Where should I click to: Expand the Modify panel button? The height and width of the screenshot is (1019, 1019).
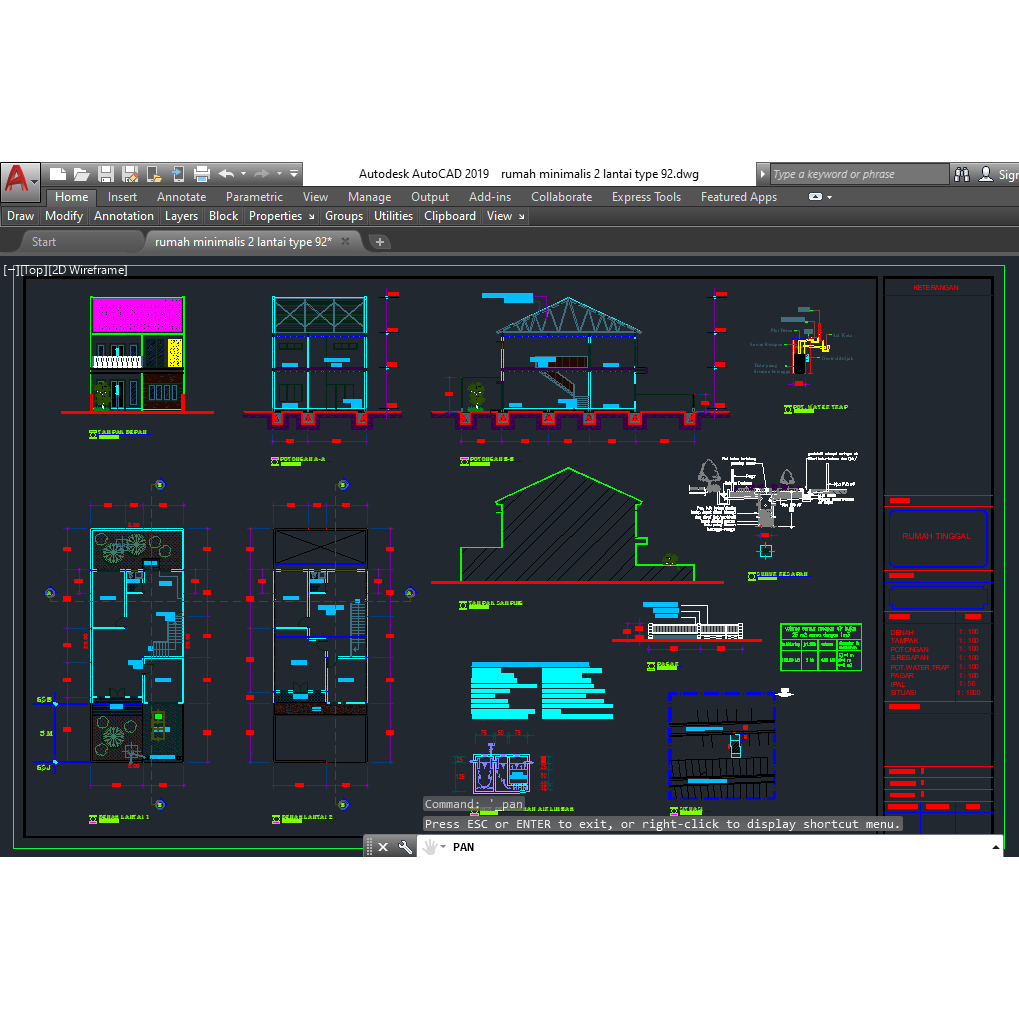pyautogui.click(x=64, y=216)
